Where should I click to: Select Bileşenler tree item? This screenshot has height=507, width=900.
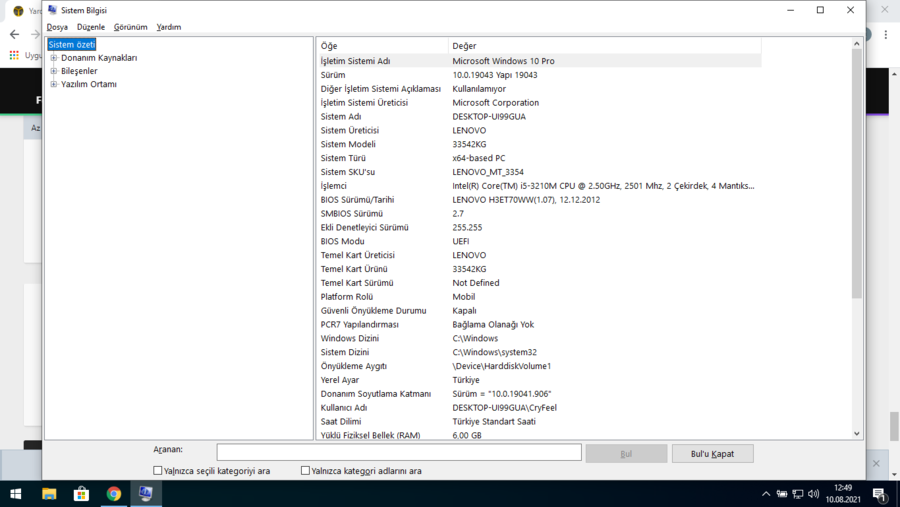coord(79,71)
